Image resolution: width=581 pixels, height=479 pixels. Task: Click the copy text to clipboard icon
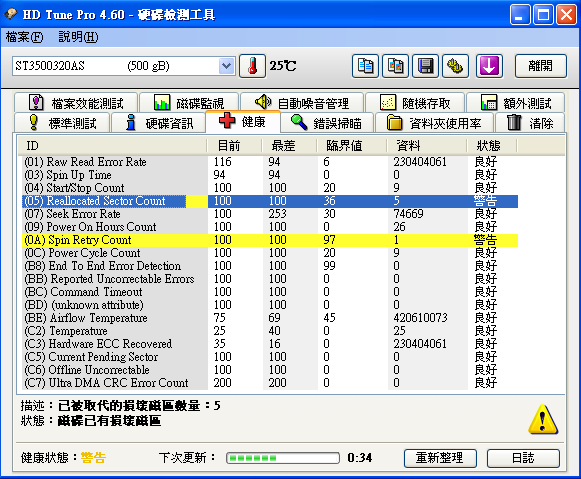pos(365,66)
